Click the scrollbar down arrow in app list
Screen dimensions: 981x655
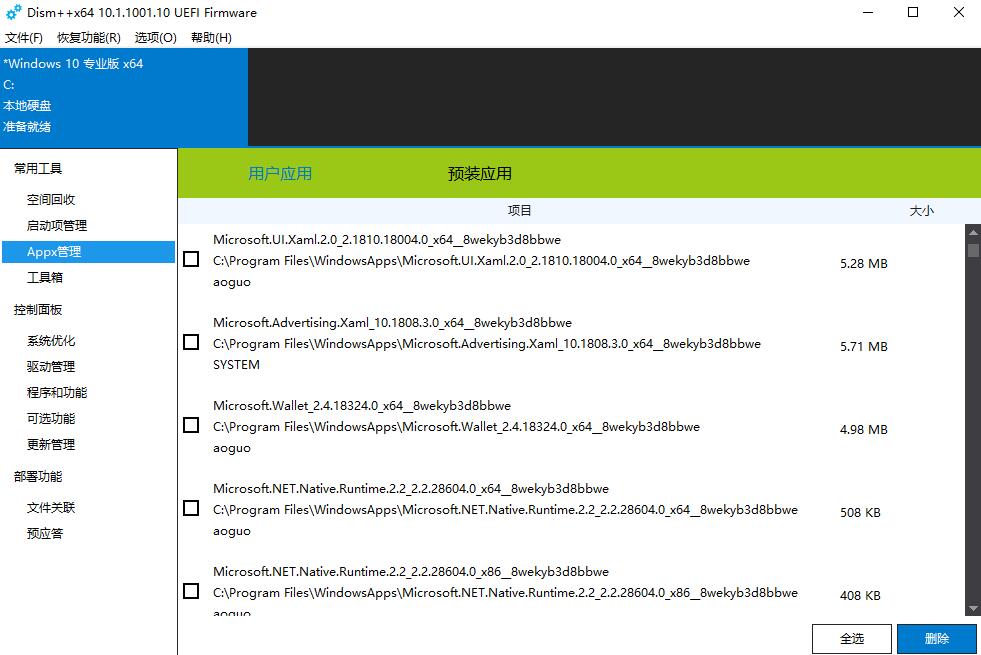(973, 608)
